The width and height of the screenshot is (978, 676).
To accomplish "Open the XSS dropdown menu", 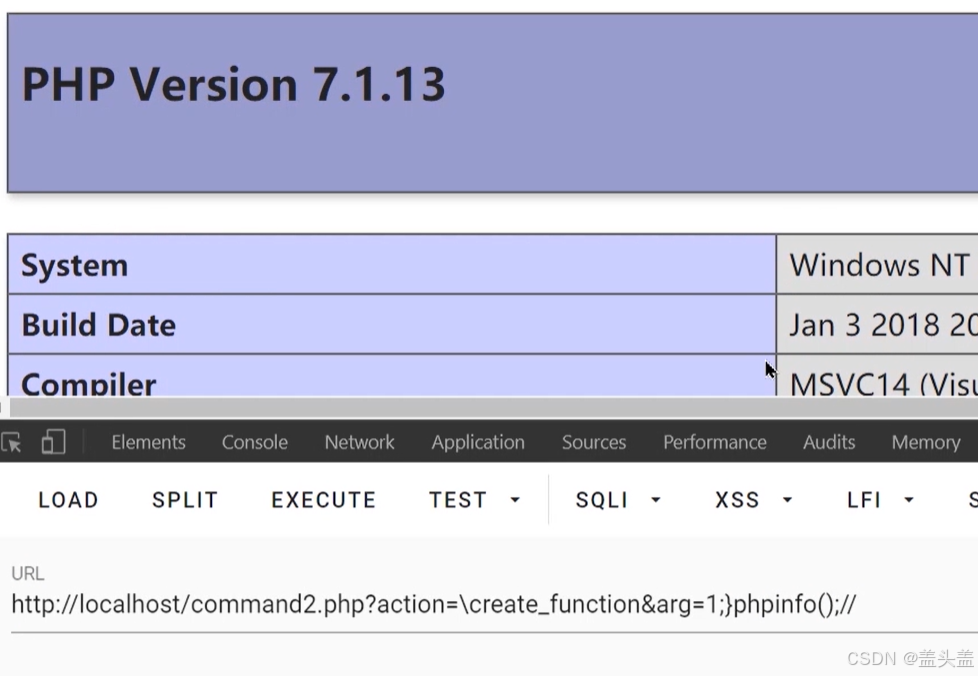I will [753, 500].
